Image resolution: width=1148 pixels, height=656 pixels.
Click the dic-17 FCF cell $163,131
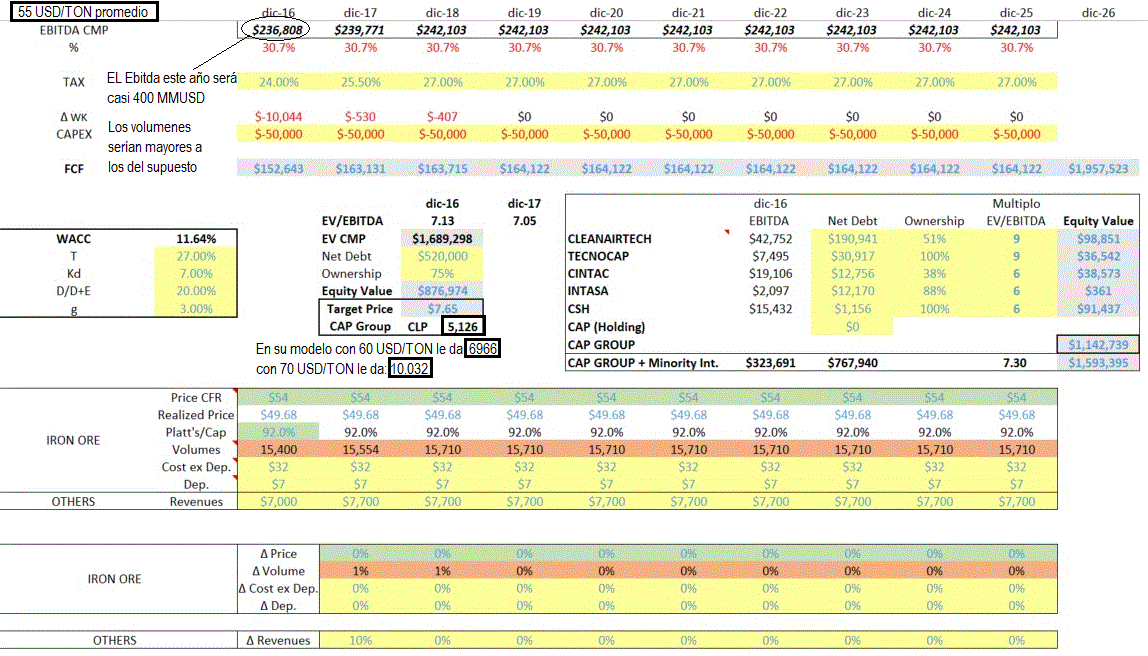point(360,168)
